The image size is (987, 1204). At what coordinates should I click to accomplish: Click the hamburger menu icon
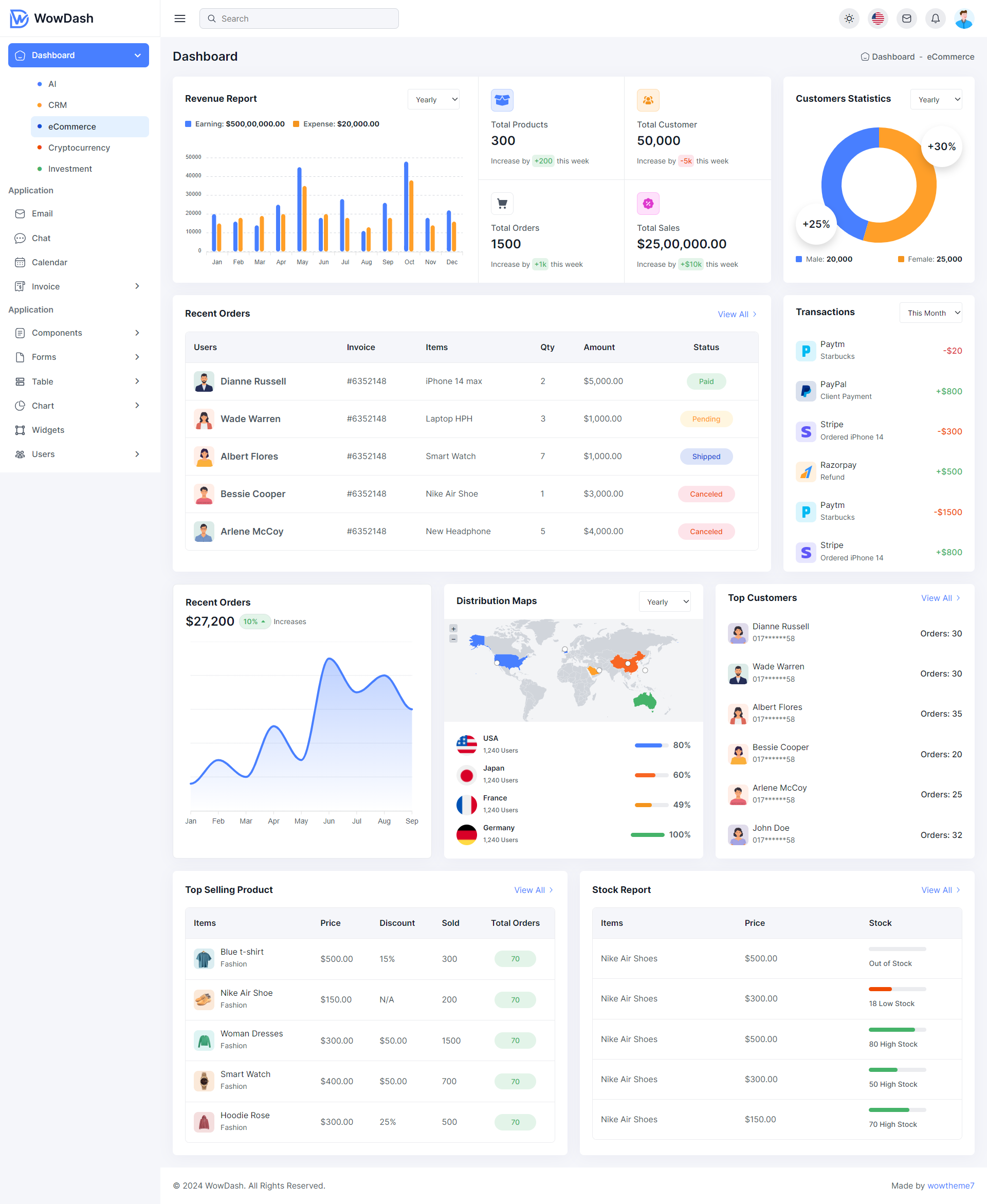179,18
